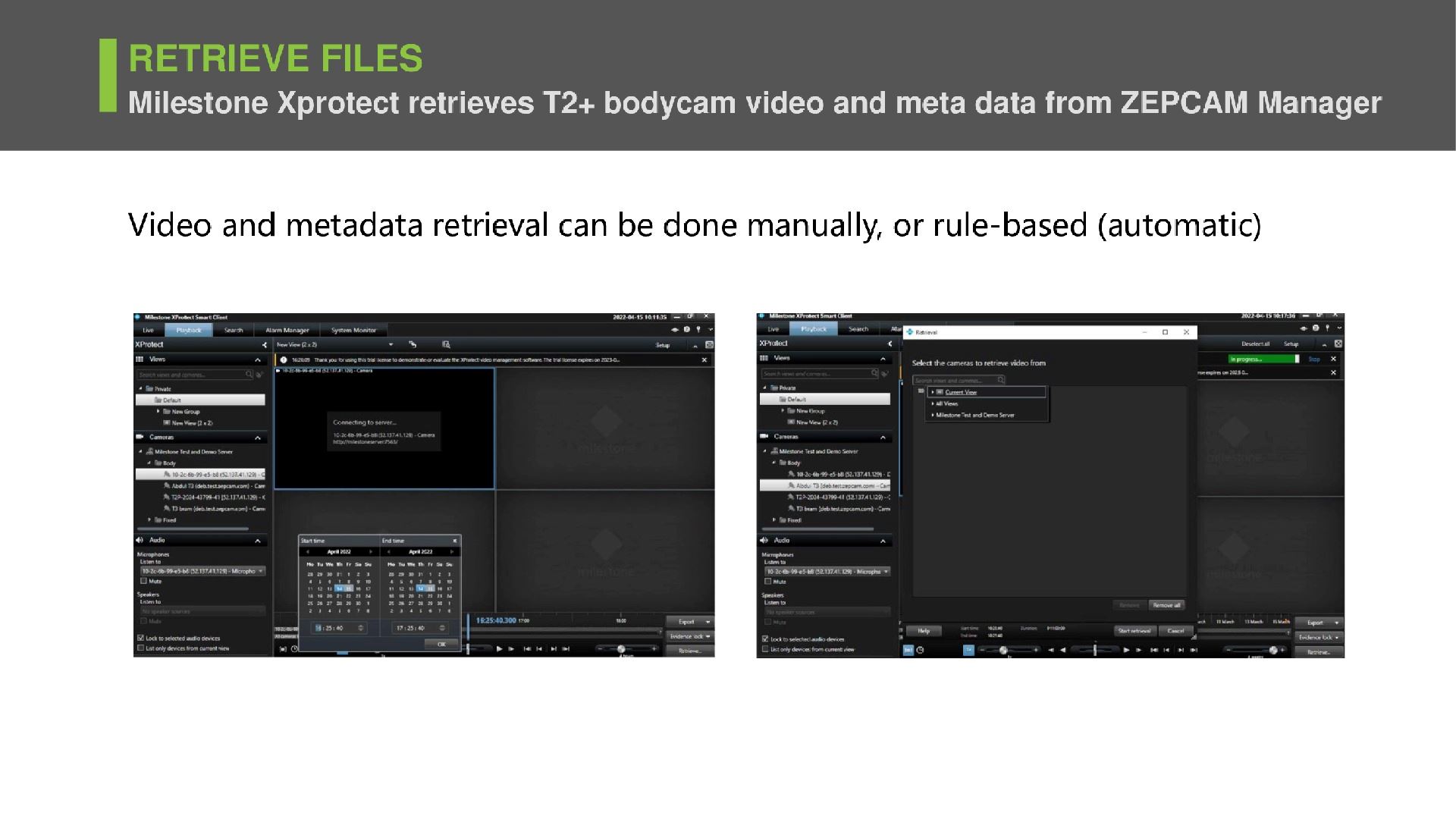Toggle Lock to selected audio devices, right screenshot

tap(765, 639)
